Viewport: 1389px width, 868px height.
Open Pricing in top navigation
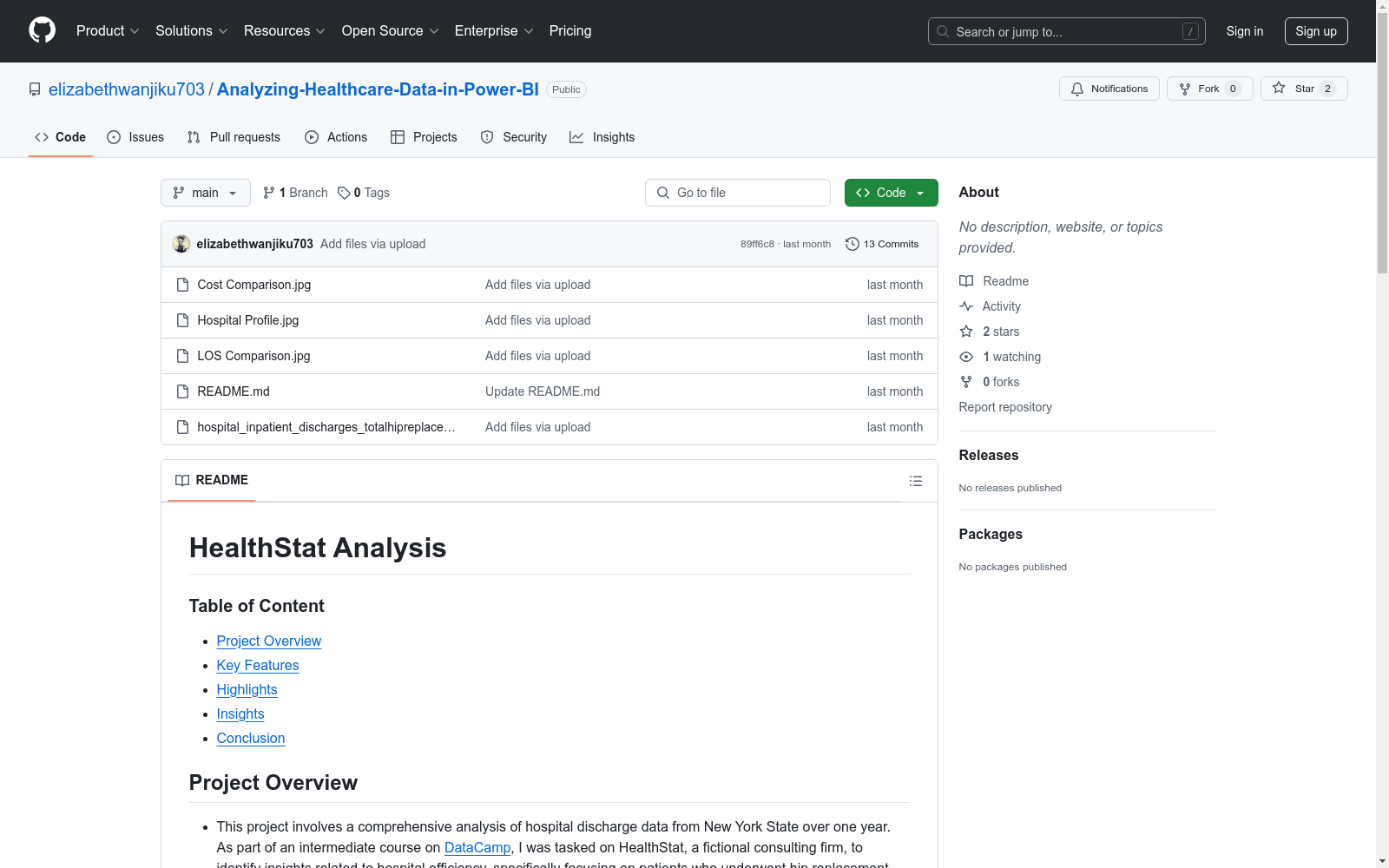[570, 30]
